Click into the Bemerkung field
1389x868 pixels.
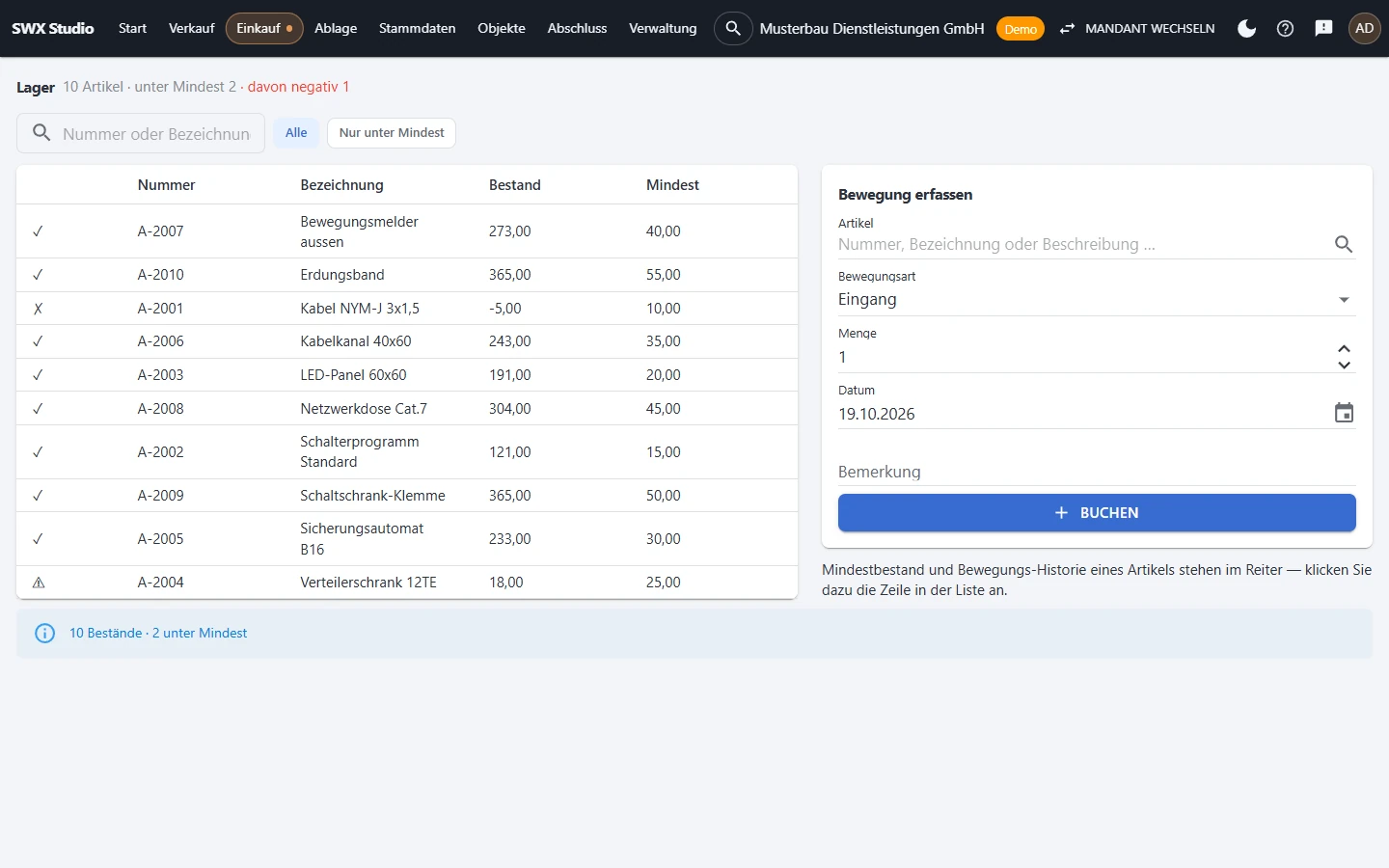1097,472
